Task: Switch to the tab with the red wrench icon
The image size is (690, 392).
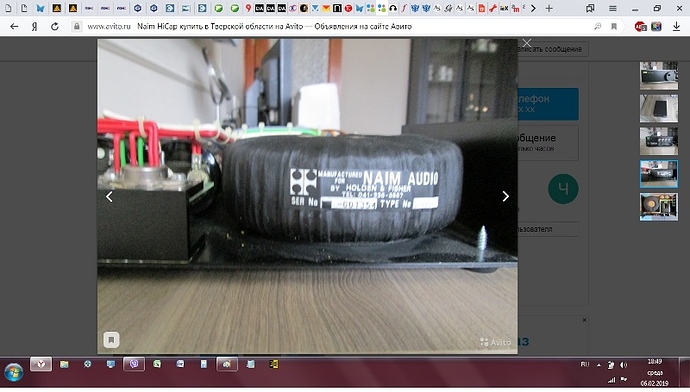Action: [493, 8]
